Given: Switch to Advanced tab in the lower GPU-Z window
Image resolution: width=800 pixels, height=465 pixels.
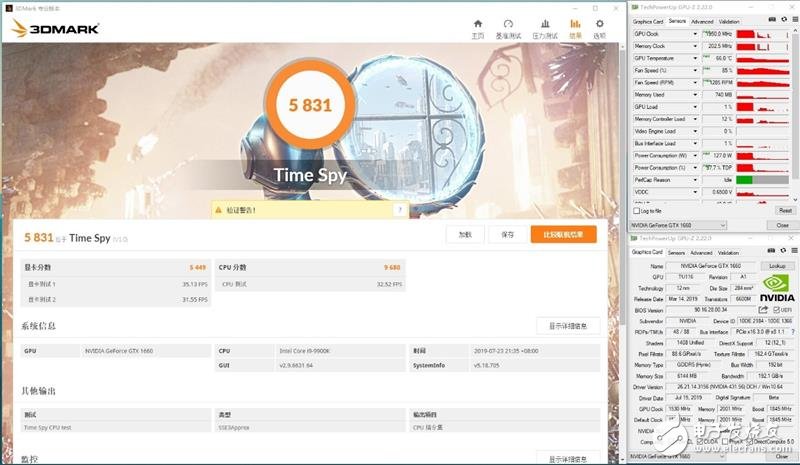Looking at the screenshot, I should click(701, 253).
